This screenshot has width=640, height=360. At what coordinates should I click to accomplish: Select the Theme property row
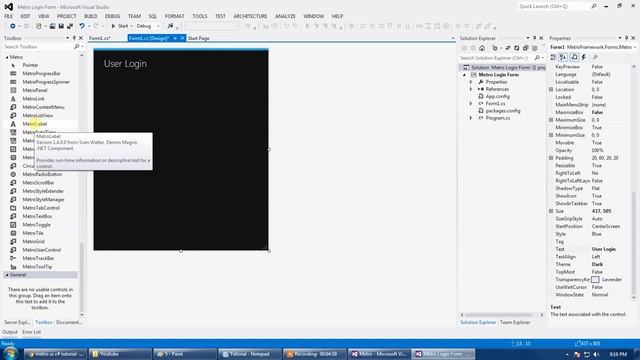(x=591, y=264)
